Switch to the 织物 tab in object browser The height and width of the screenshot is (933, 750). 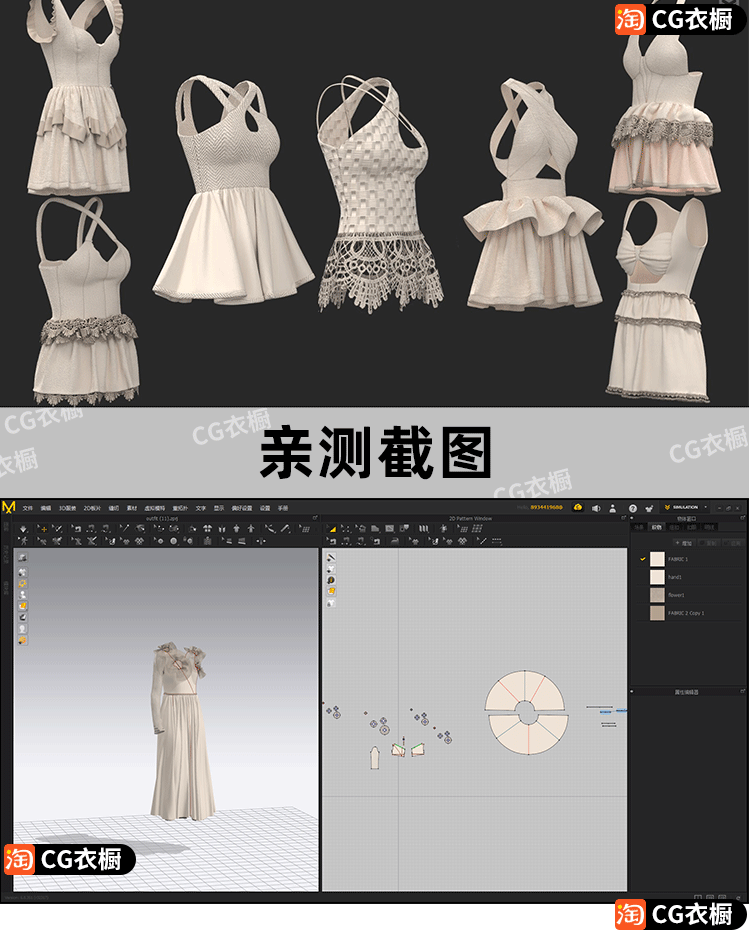coord(657,526)
